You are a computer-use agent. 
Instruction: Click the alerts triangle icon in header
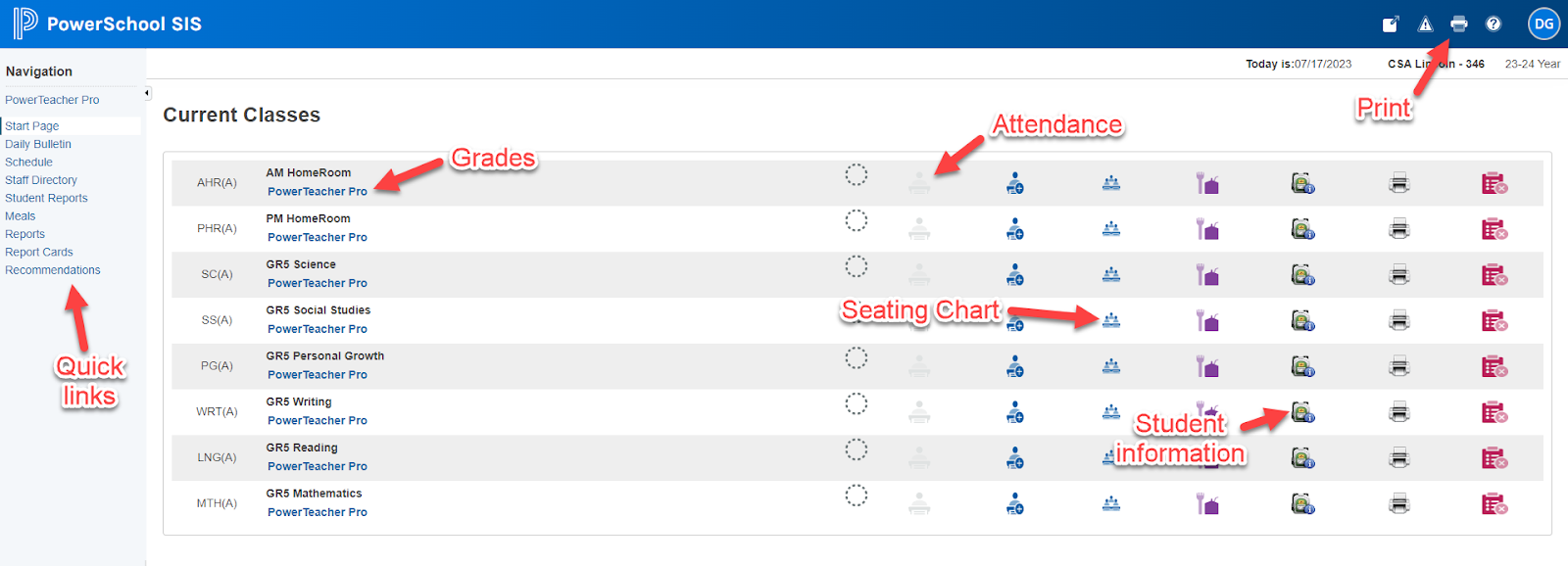[x=1425, y=24]
